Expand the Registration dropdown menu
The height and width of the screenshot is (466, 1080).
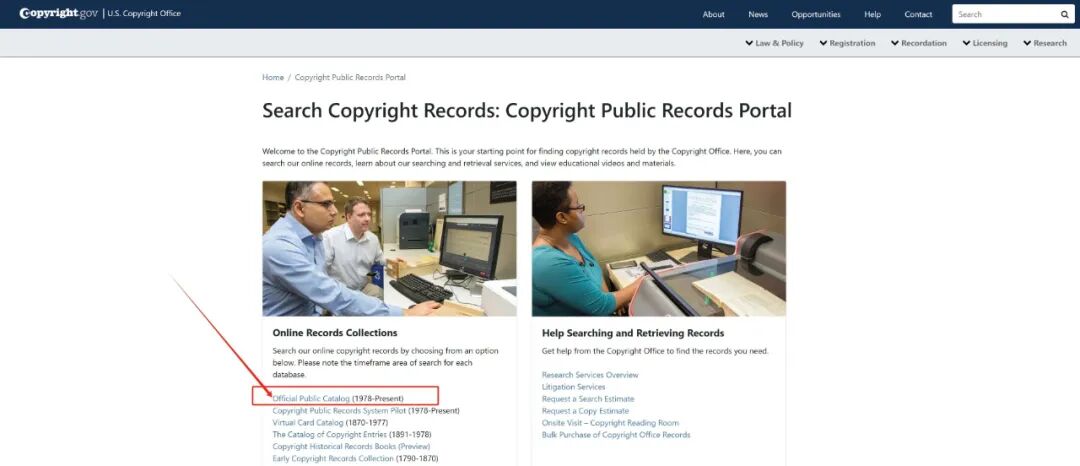pyautogui.click(x=847, y=43)
